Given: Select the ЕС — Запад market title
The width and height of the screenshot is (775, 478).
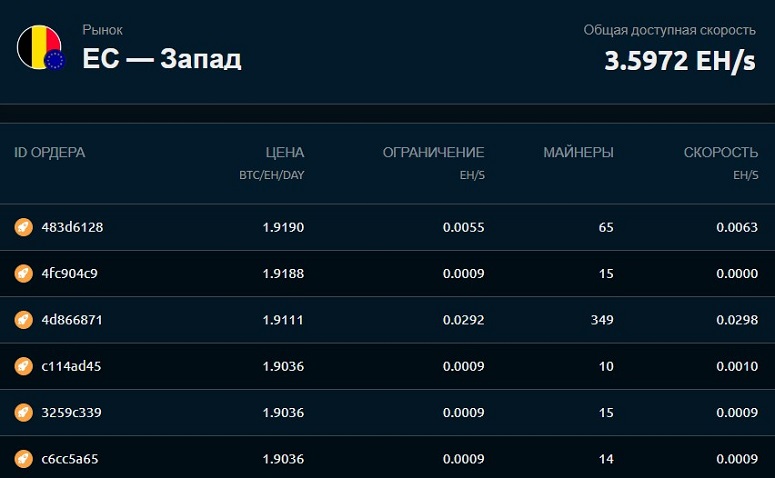Looking at the screenshot, I should click(x=162, y=58).
